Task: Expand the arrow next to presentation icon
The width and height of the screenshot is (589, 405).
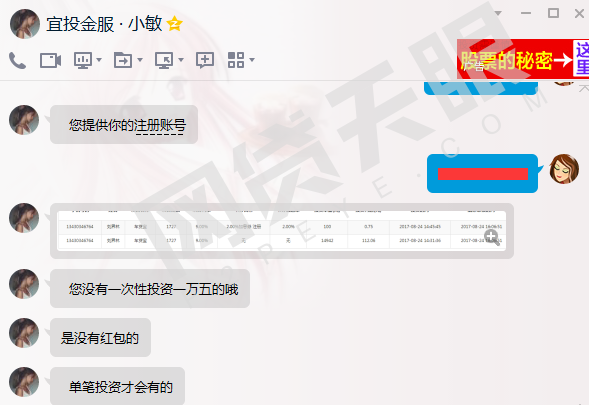Action: click(x=99, y=60)
